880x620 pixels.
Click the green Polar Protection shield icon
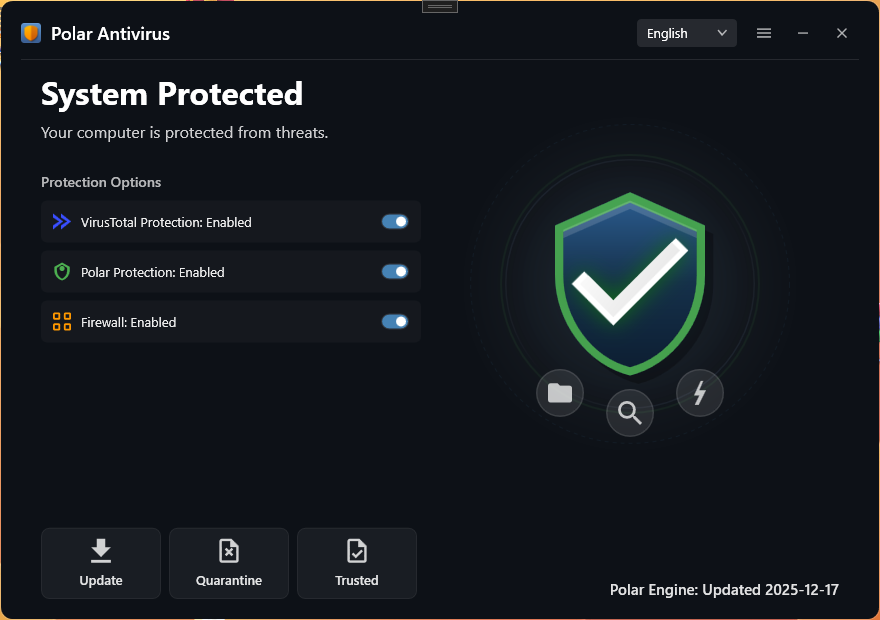click(62, 272)
